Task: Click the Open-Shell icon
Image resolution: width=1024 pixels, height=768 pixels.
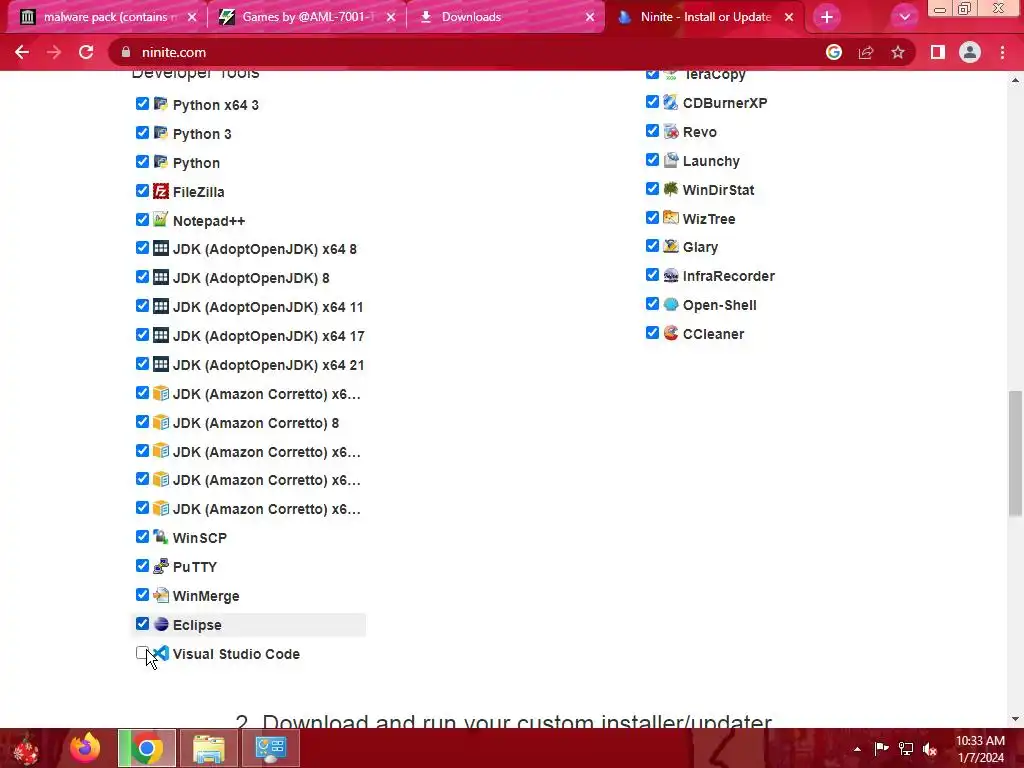Action: click(671, 304)
